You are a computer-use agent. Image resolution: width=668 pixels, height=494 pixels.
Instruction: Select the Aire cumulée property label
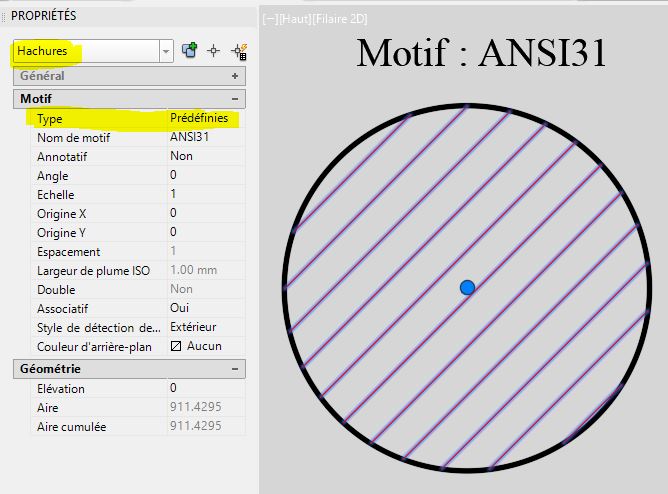[x=72, y=427]
